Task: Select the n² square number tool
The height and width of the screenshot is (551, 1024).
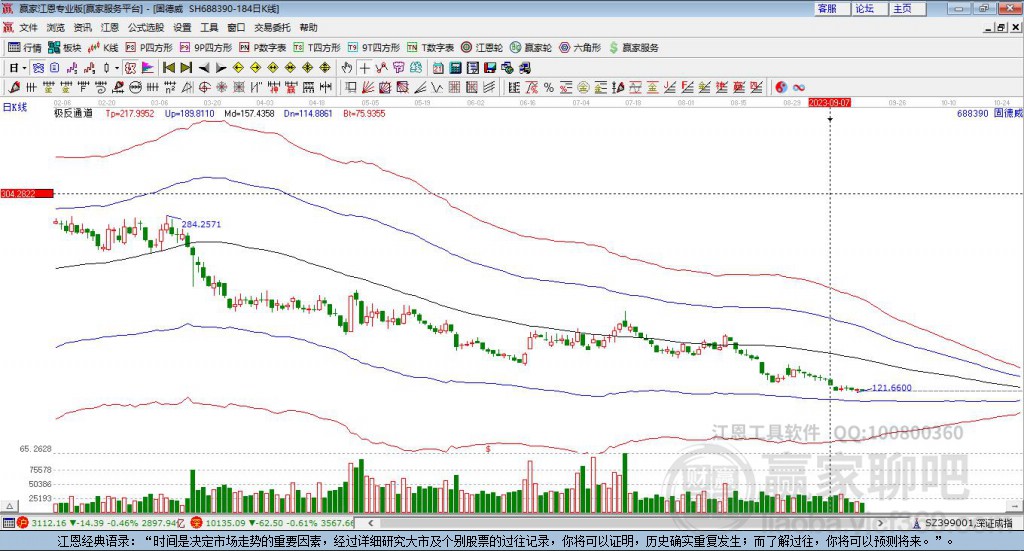Action: 170,87
